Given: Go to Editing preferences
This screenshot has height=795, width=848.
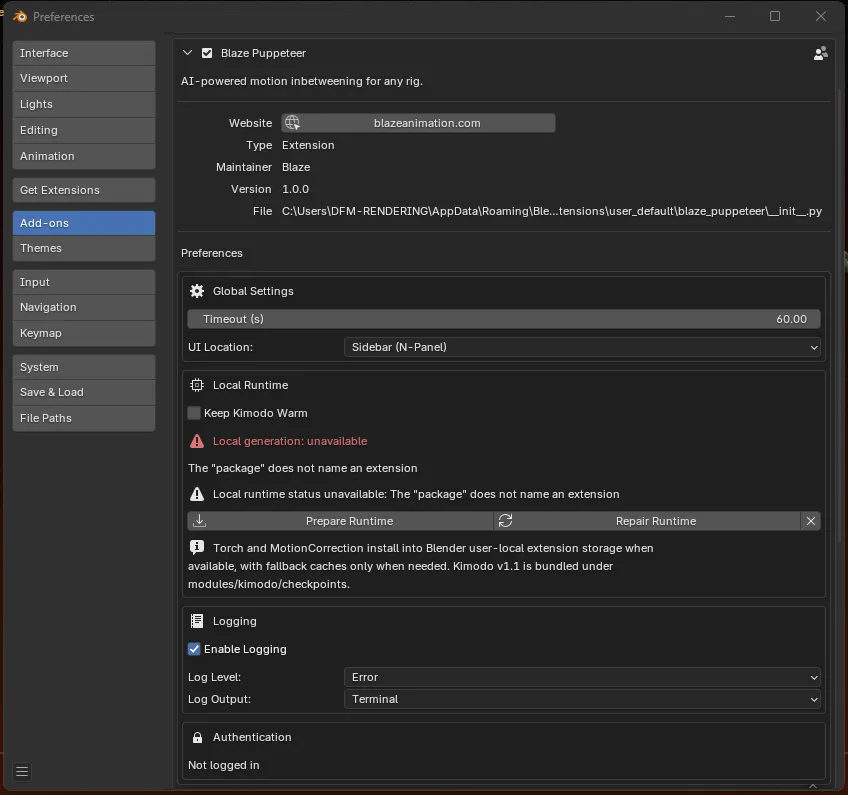Looking at the screenshot, I should click(x=84, y=130).
